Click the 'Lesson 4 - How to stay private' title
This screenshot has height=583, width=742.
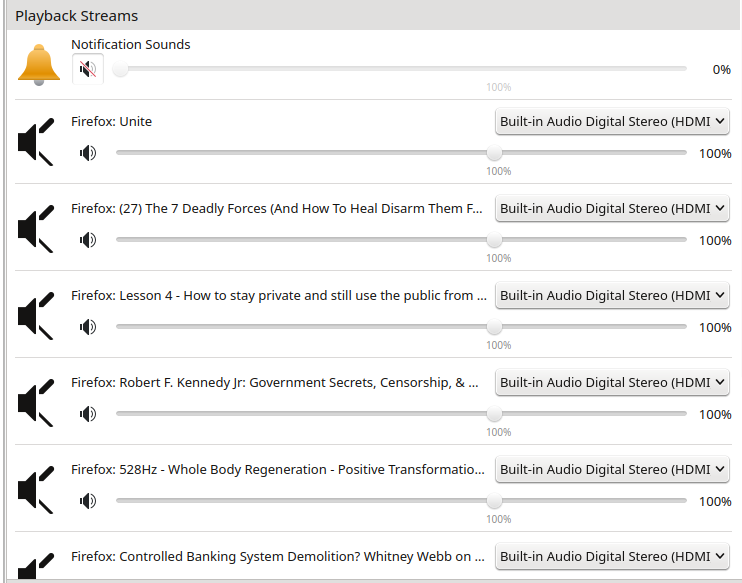tap(279, 296)
